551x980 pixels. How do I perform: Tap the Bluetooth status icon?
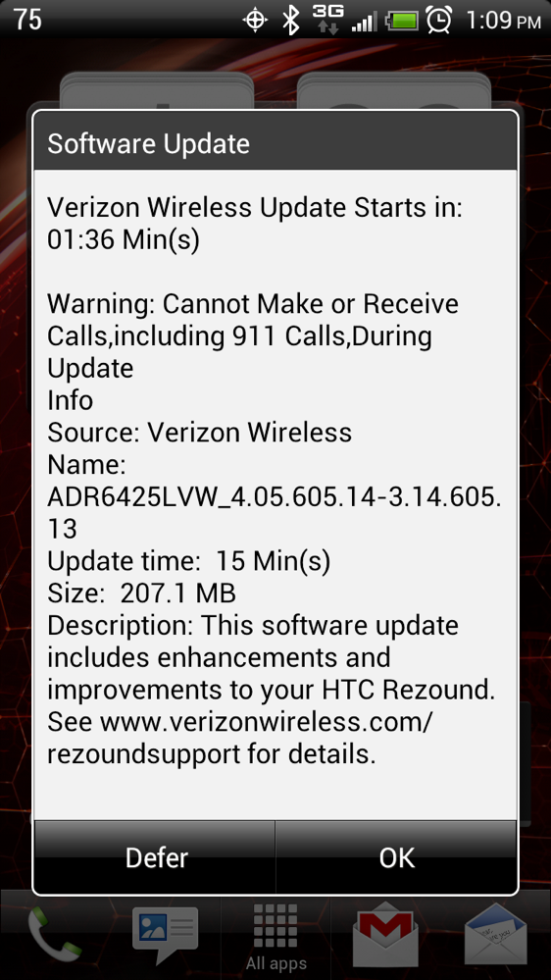[290, 21]
